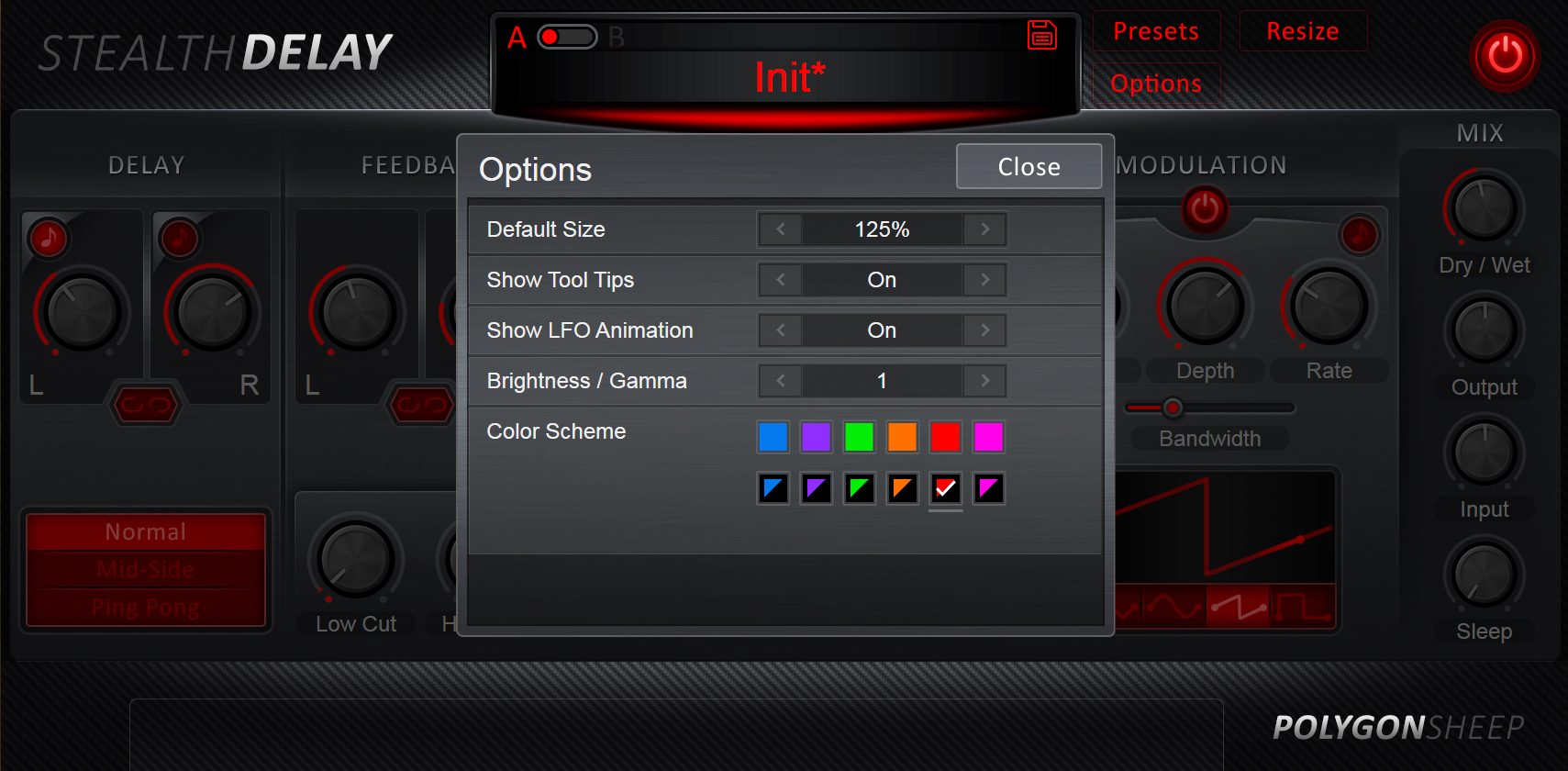Select the dark red checked color scheme
The width and height of the screenshot is (1568, 771).
coord(945,488)
